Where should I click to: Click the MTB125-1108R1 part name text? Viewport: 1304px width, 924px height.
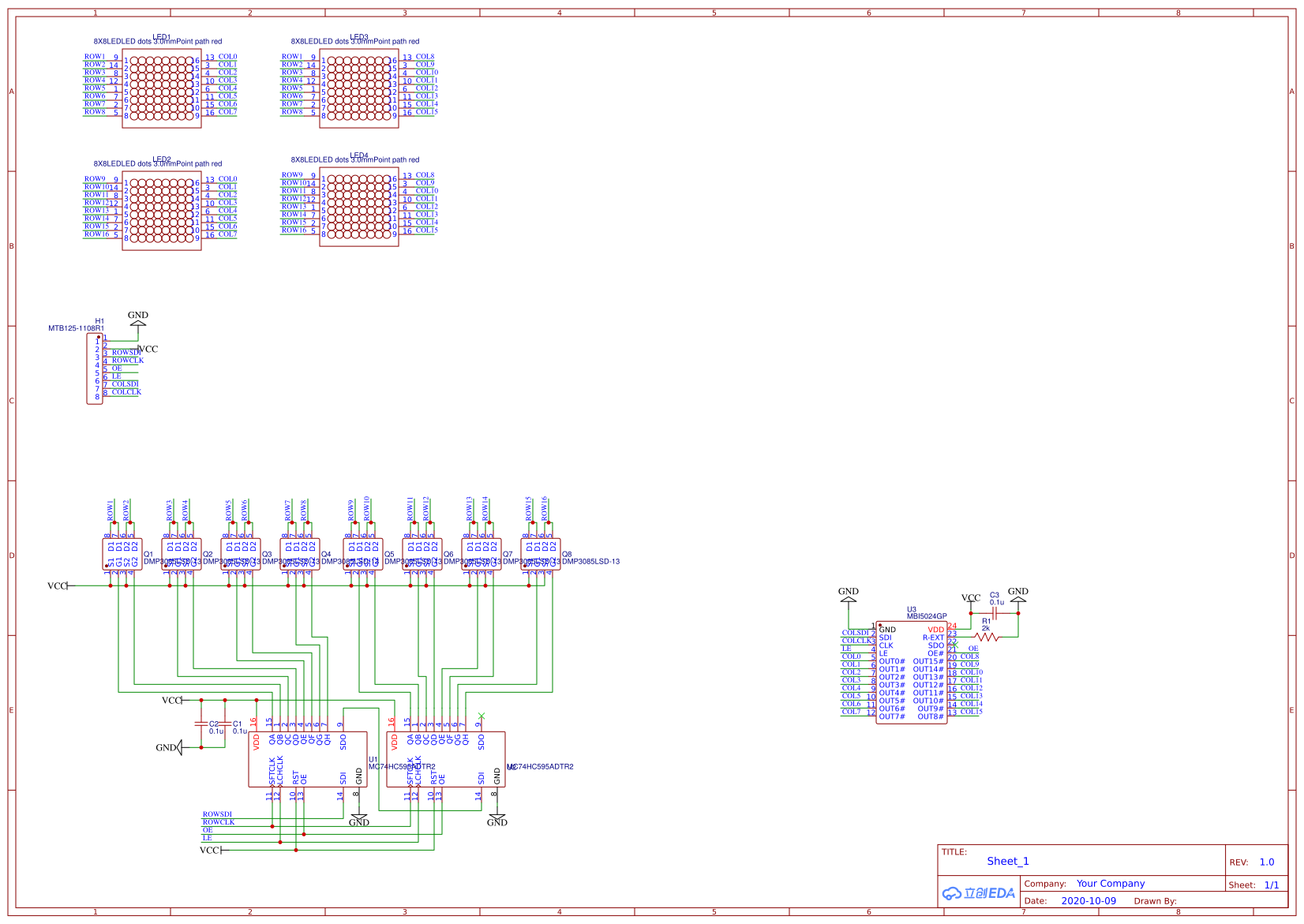tap(76, 328)
